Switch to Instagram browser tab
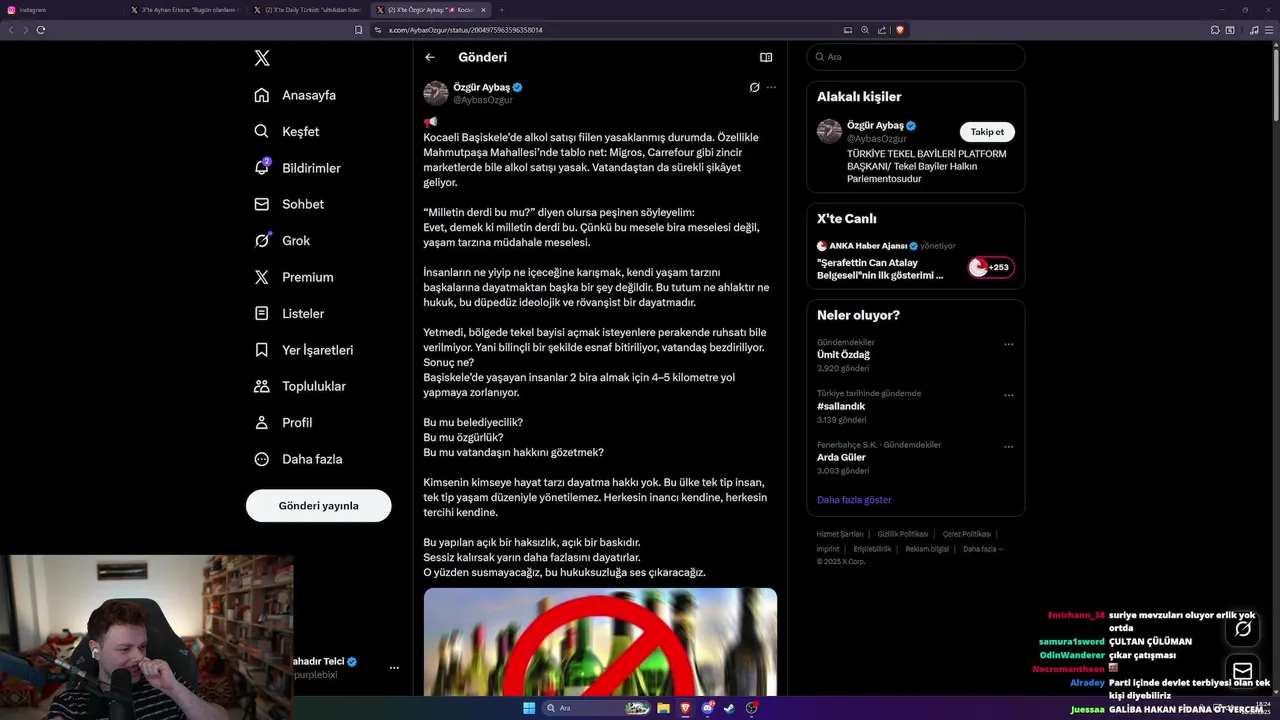 [60, 9]
